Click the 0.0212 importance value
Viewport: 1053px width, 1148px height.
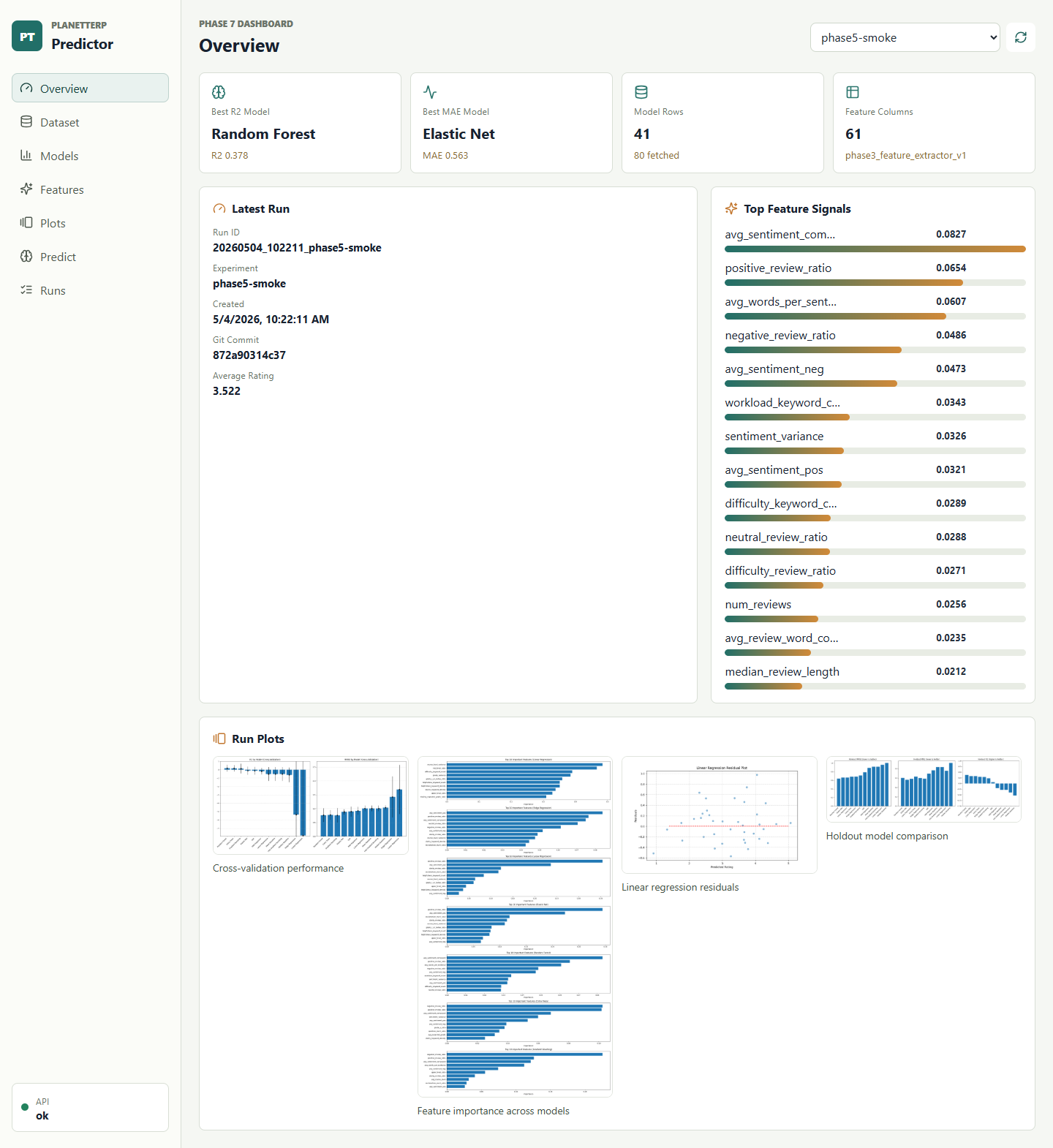click(951, 671)
